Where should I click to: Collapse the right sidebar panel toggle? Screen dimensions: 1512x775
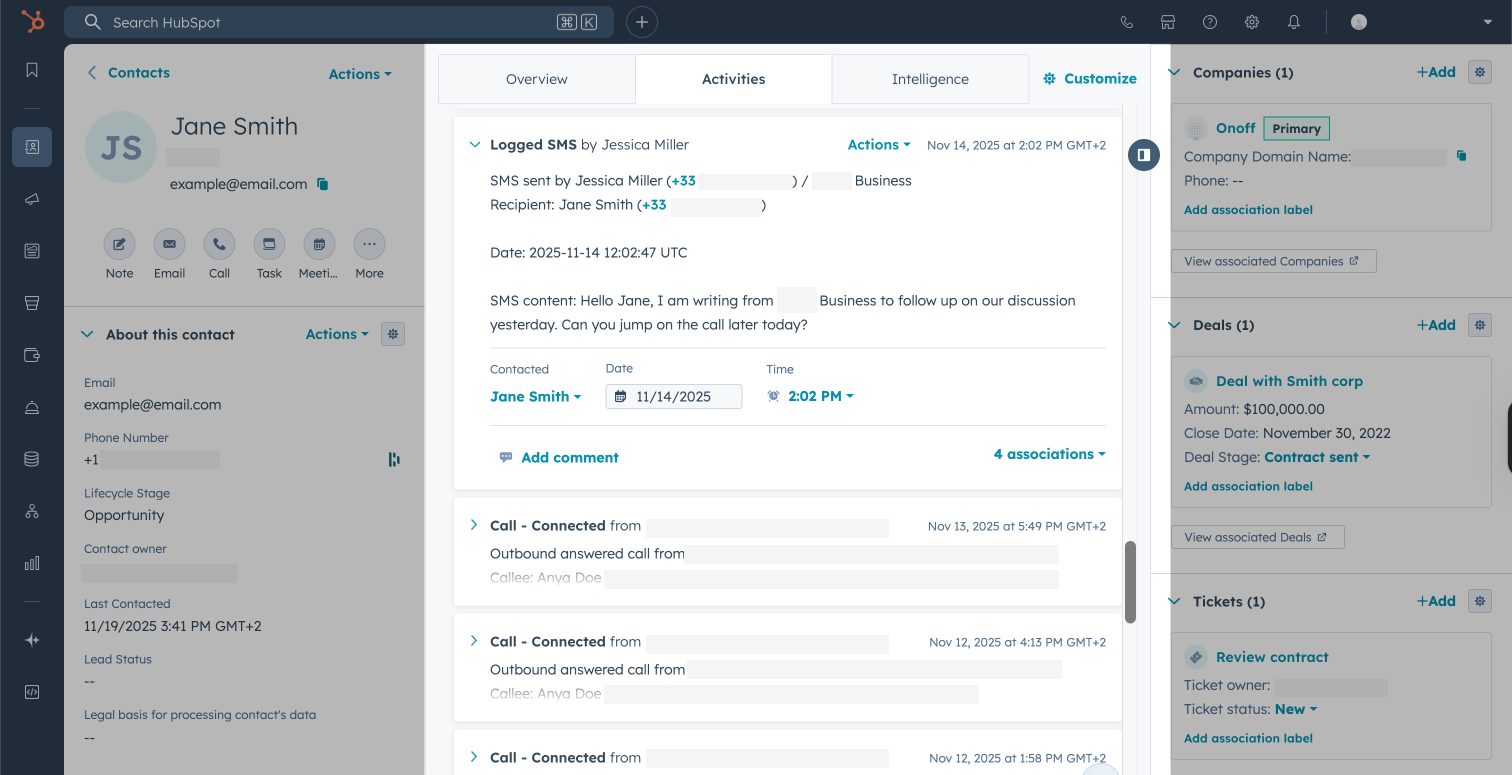[x=1144, y=154]
